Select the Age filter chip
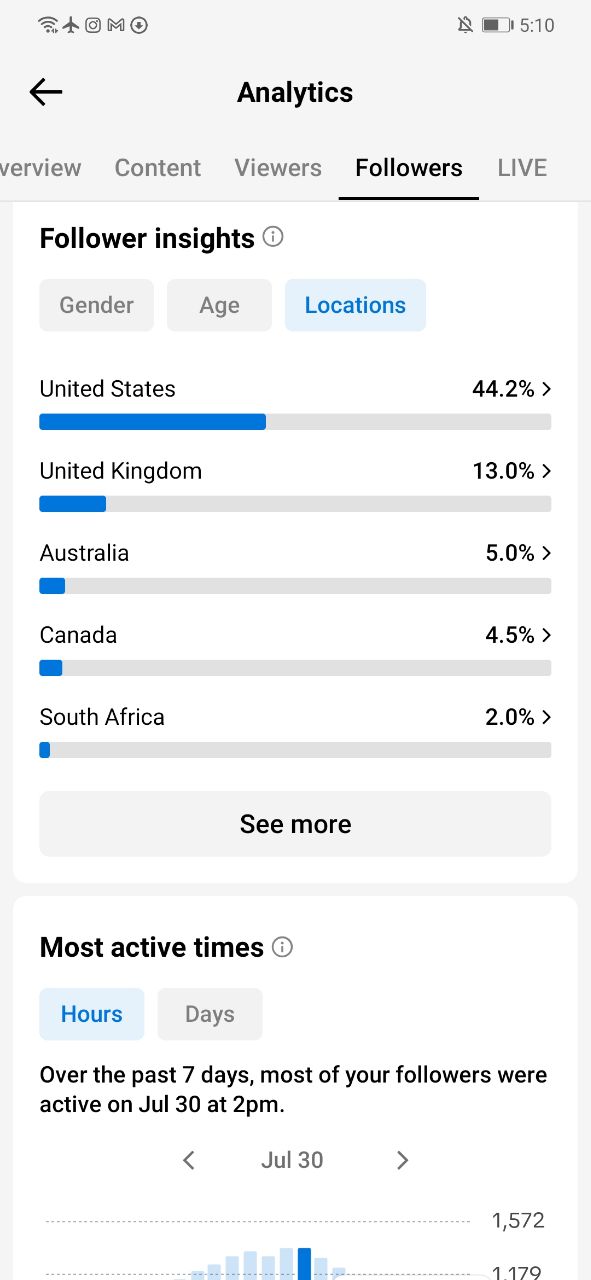Image resolution: width=591 pixels, height=1280 pixels. [219, 305]
